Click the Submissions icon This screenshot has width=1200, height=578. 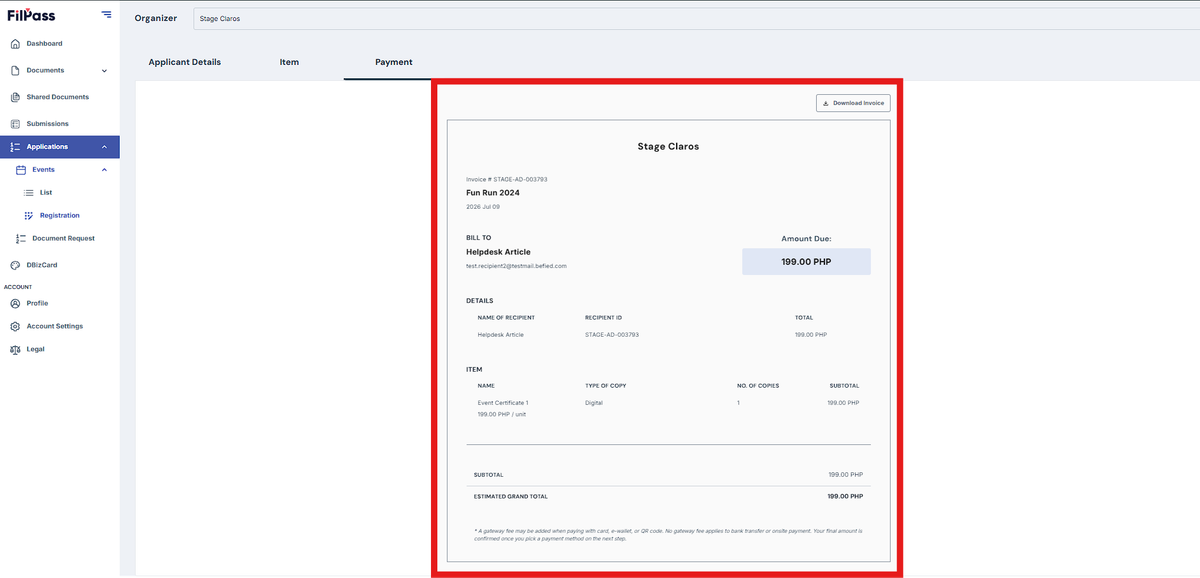[x=15, y=124]
